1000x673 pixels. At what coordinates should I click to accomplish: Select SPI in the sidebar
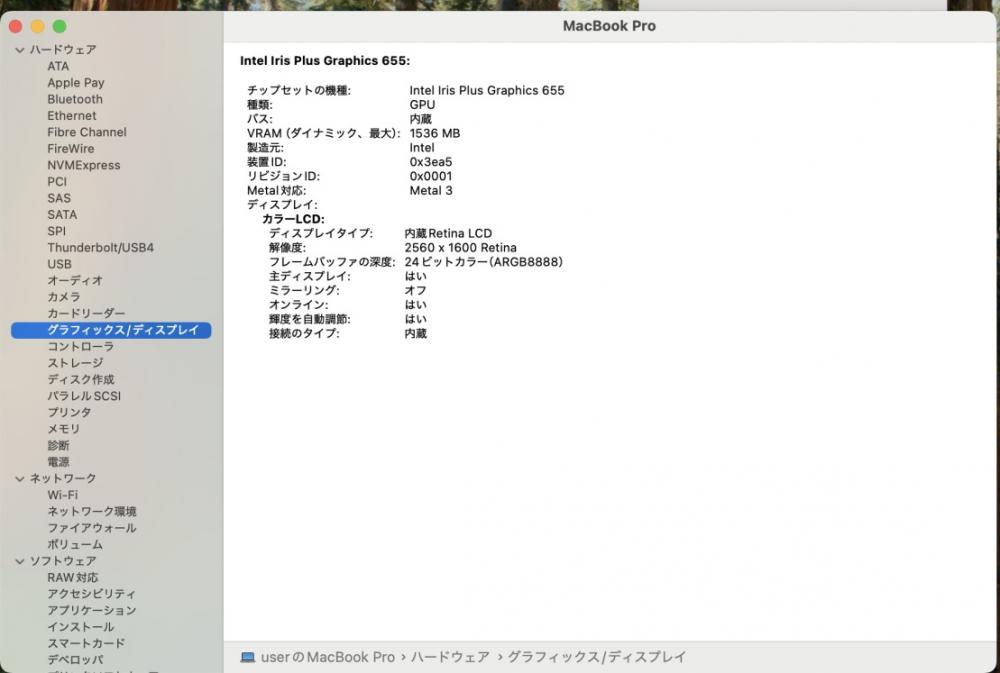click(56, 232)
